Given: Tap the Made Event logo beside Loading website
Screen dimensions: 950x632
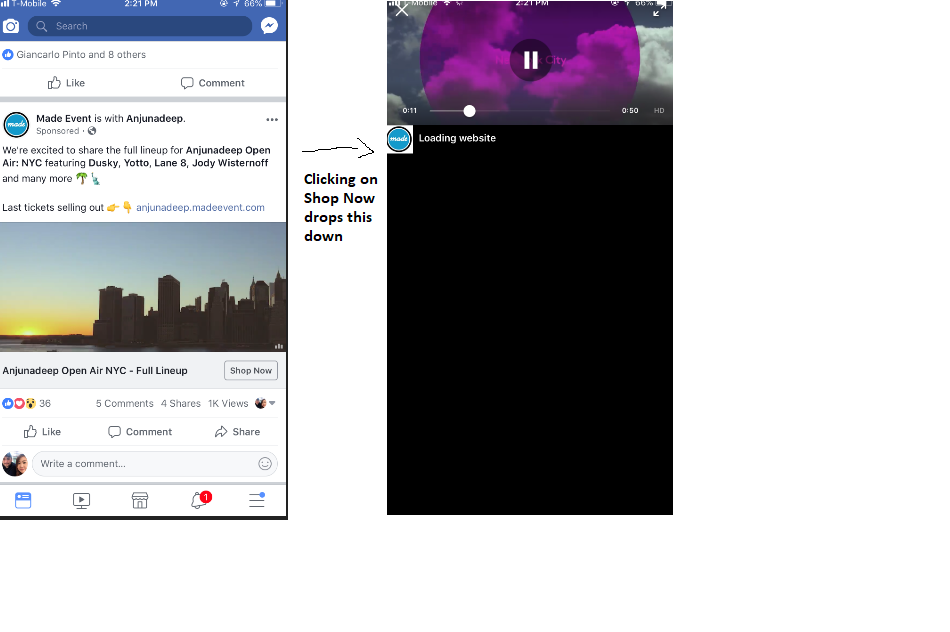Looking at the screenshot, I should [x=399, y=139].
